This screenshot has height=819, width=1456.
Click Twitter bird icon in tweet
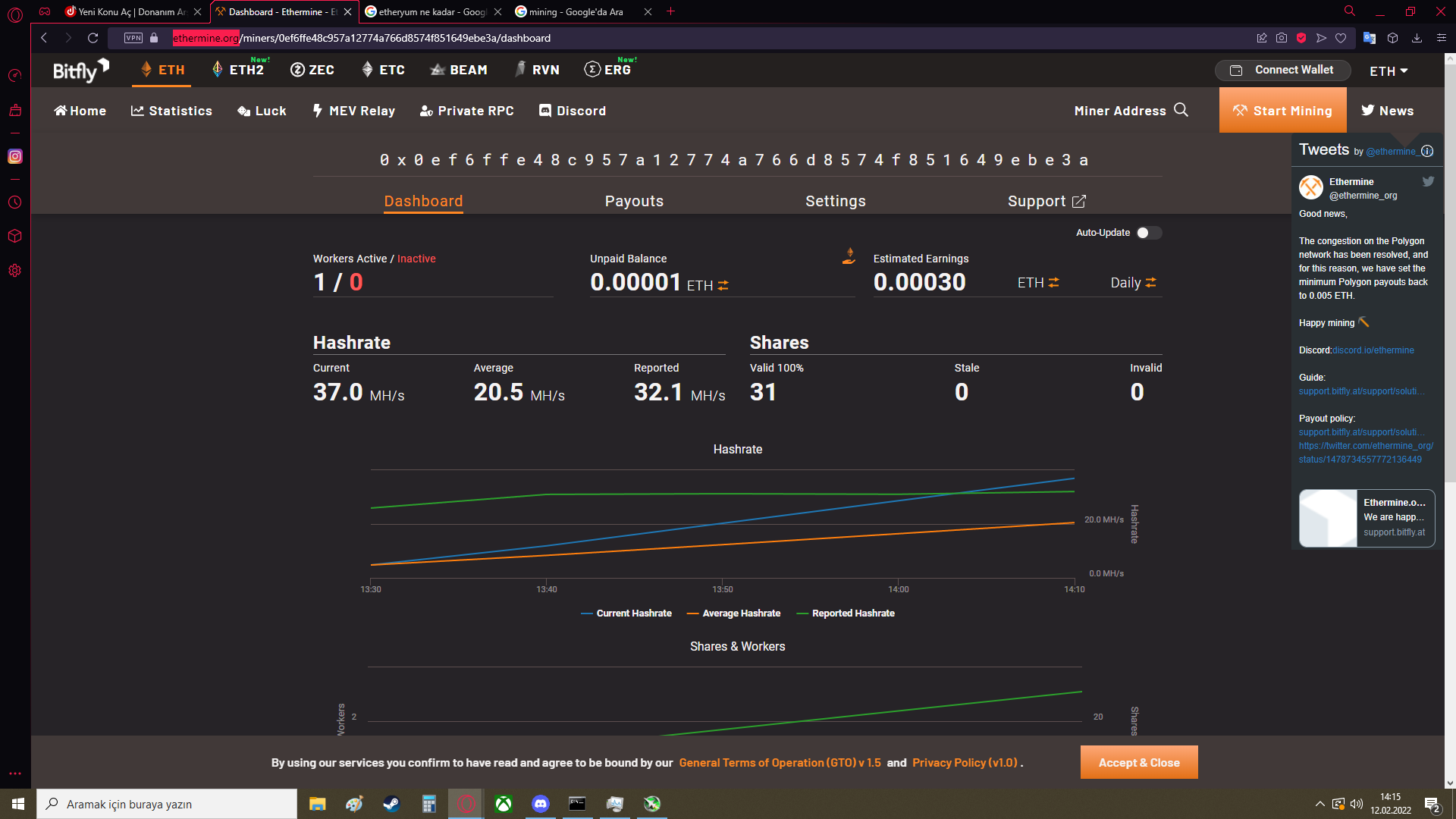click(1428, 181)
